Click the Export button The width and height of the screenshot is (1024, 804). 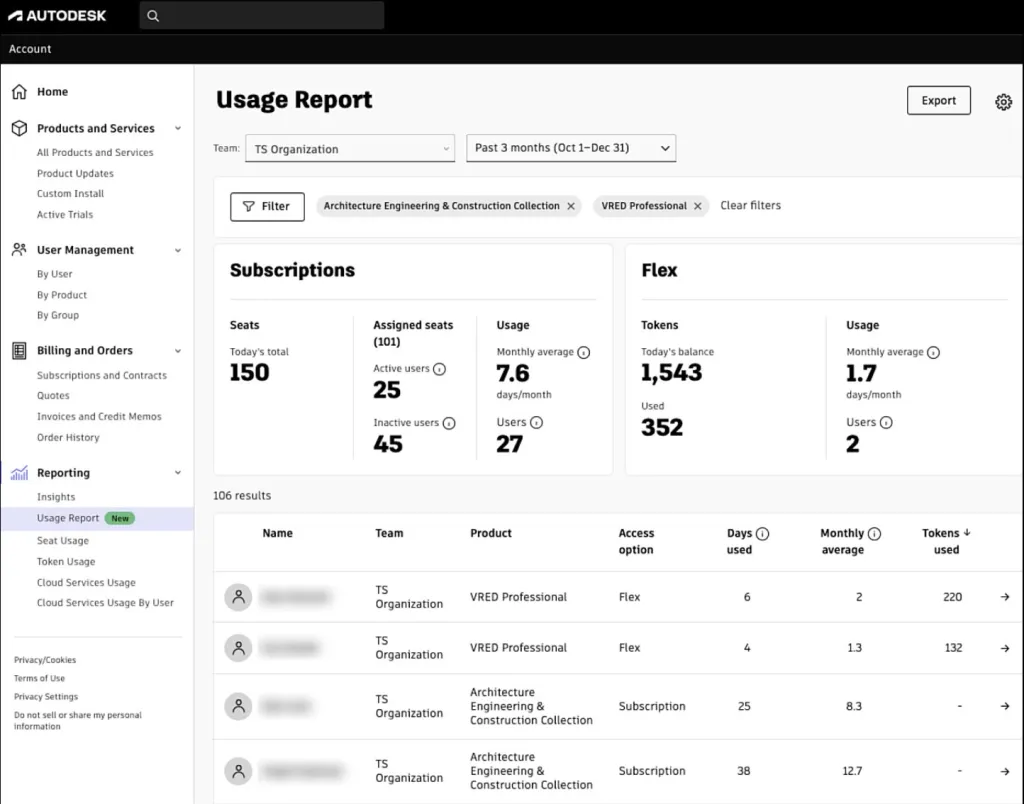938,101
